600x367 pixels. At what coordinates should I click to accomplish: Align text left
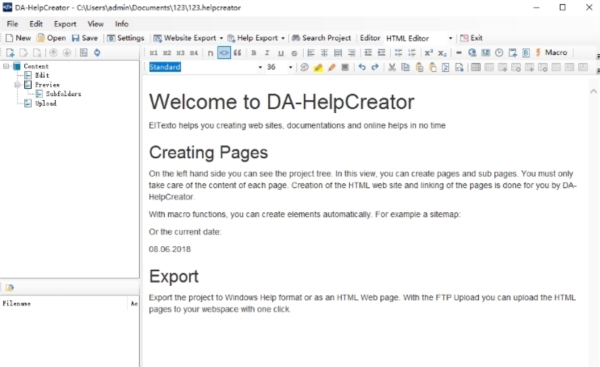pyautogui.click(x=311, y=53)
